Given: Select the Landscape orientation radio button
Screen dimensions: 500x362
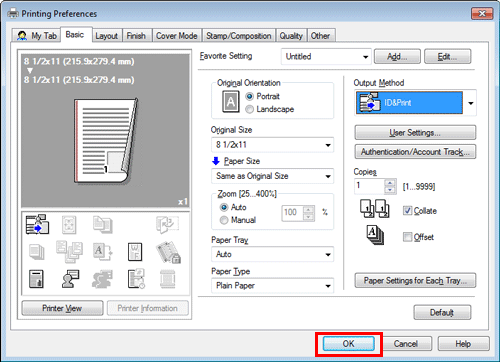Looking at the screenshot, I should tap(249, 109).
